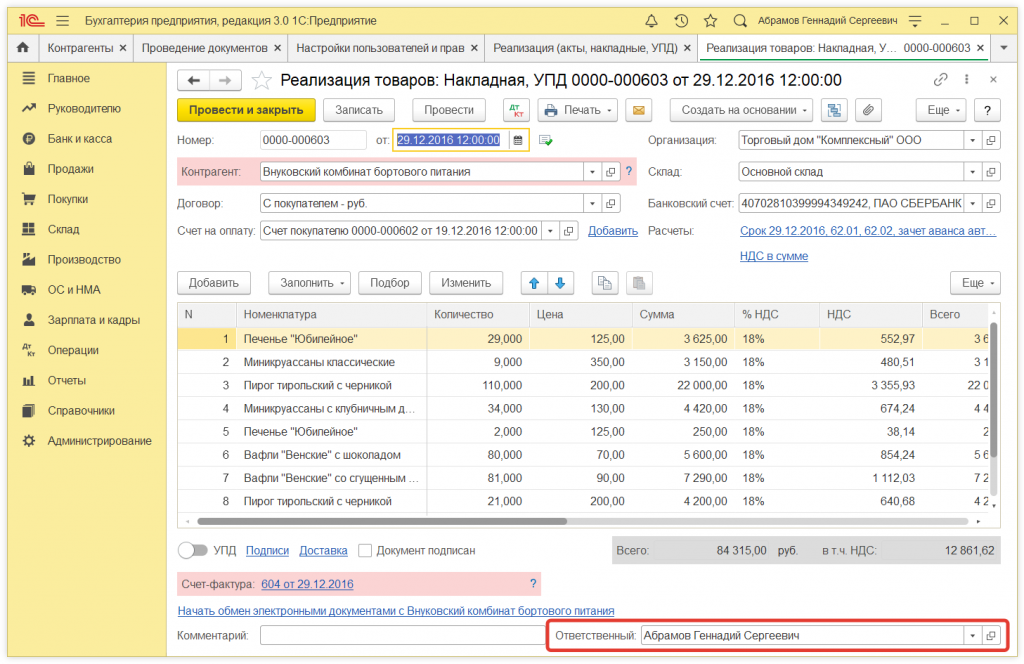Click the move row down arrow
The image size is (1024, 664).
pyautogui.click(x=560, y=283)
